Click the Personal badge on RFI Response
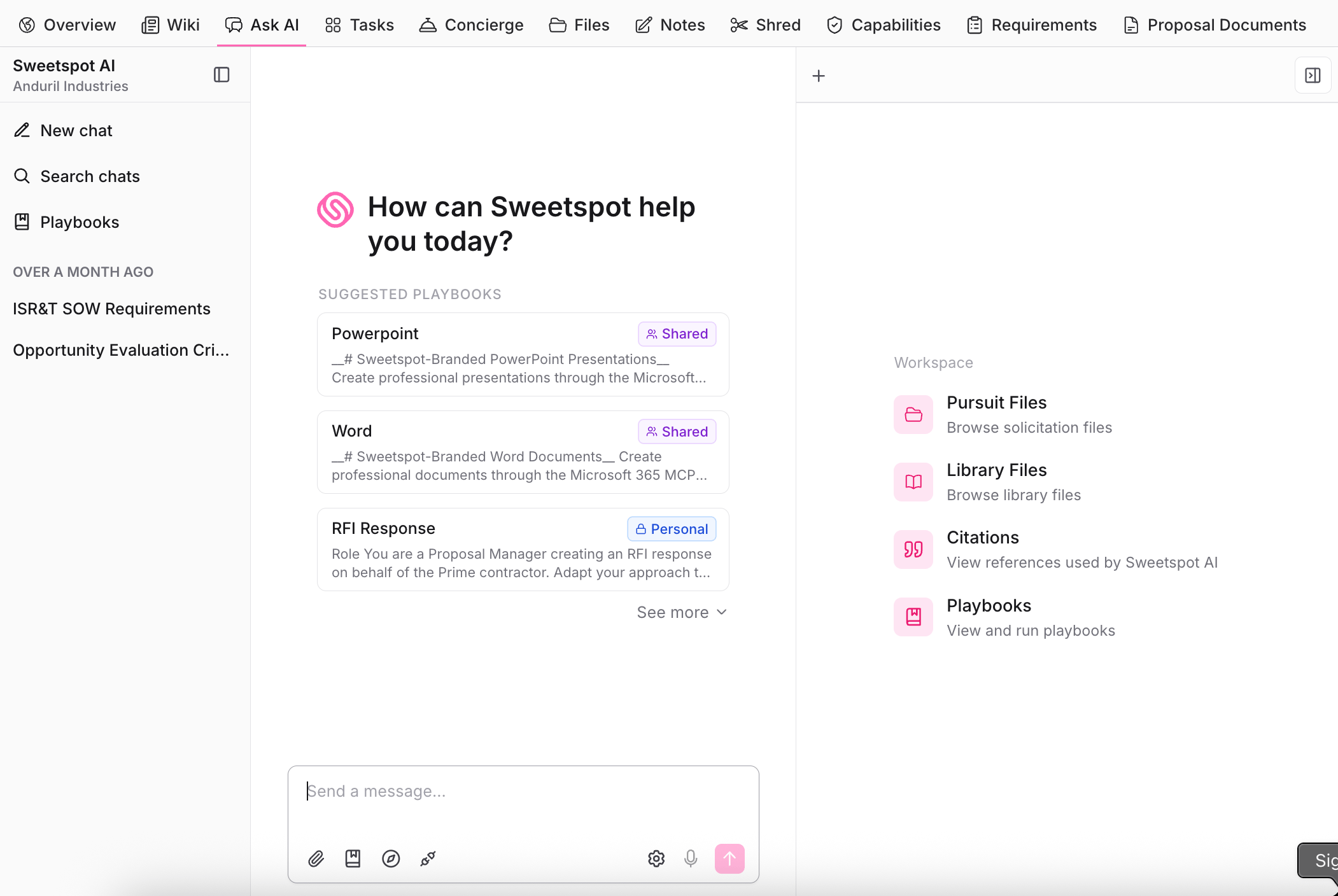This screenshot has height=896, width=1338. point(672,529)
